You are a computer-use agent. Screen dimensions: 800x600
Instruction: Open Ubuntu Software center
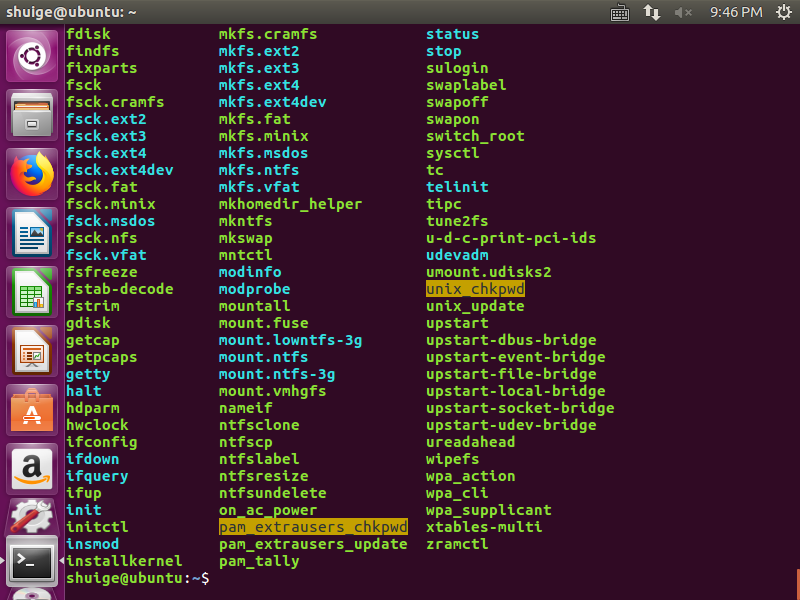pos(32,411)
